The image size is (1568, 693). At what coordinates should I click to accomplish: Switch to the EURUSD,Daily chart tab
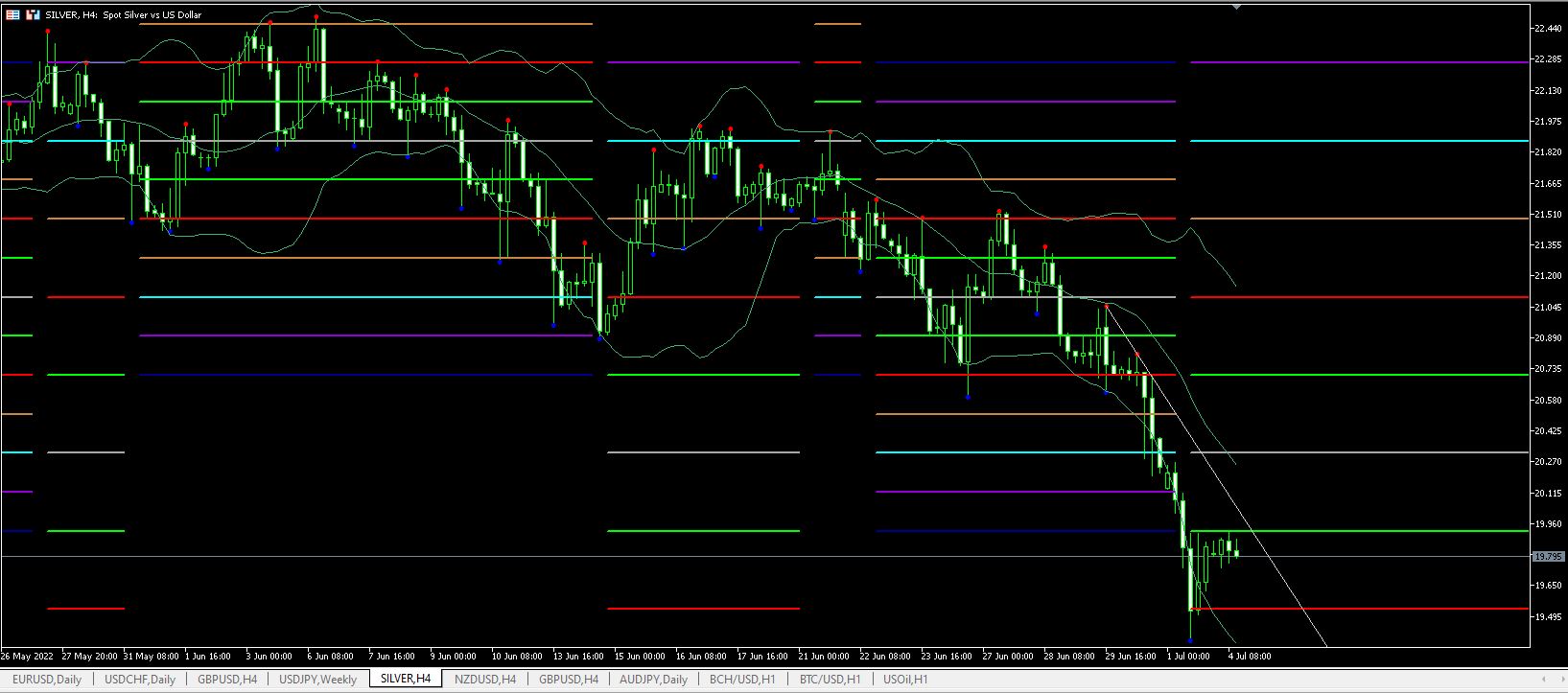(46, 679)
